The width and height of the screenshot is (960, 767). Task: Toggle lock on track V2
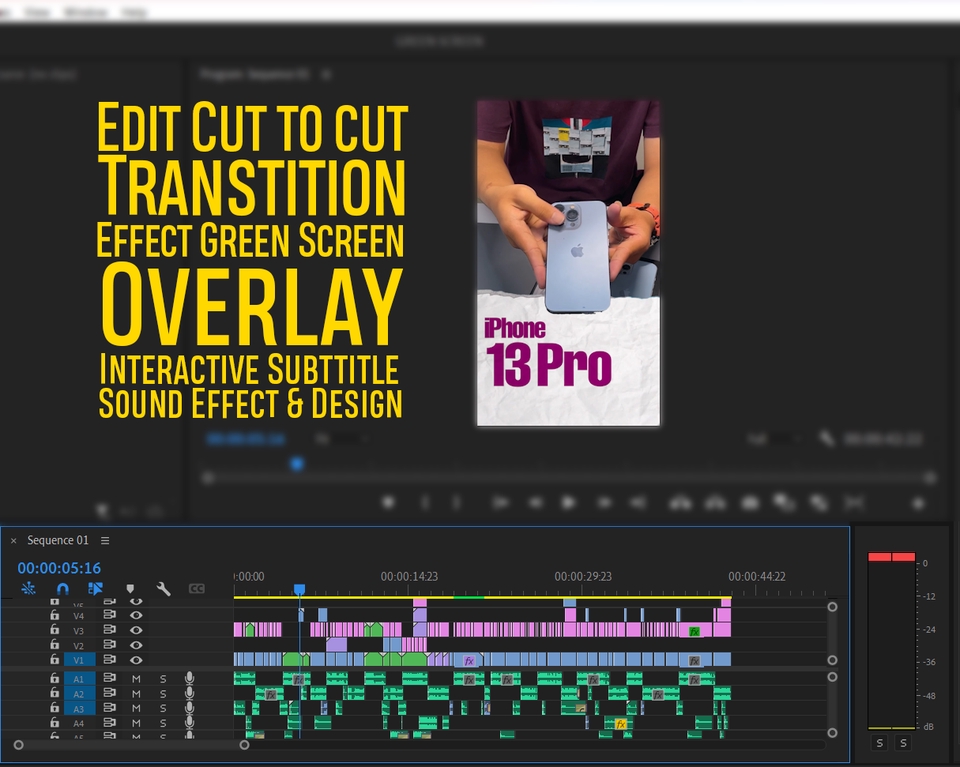pos(54,645)
